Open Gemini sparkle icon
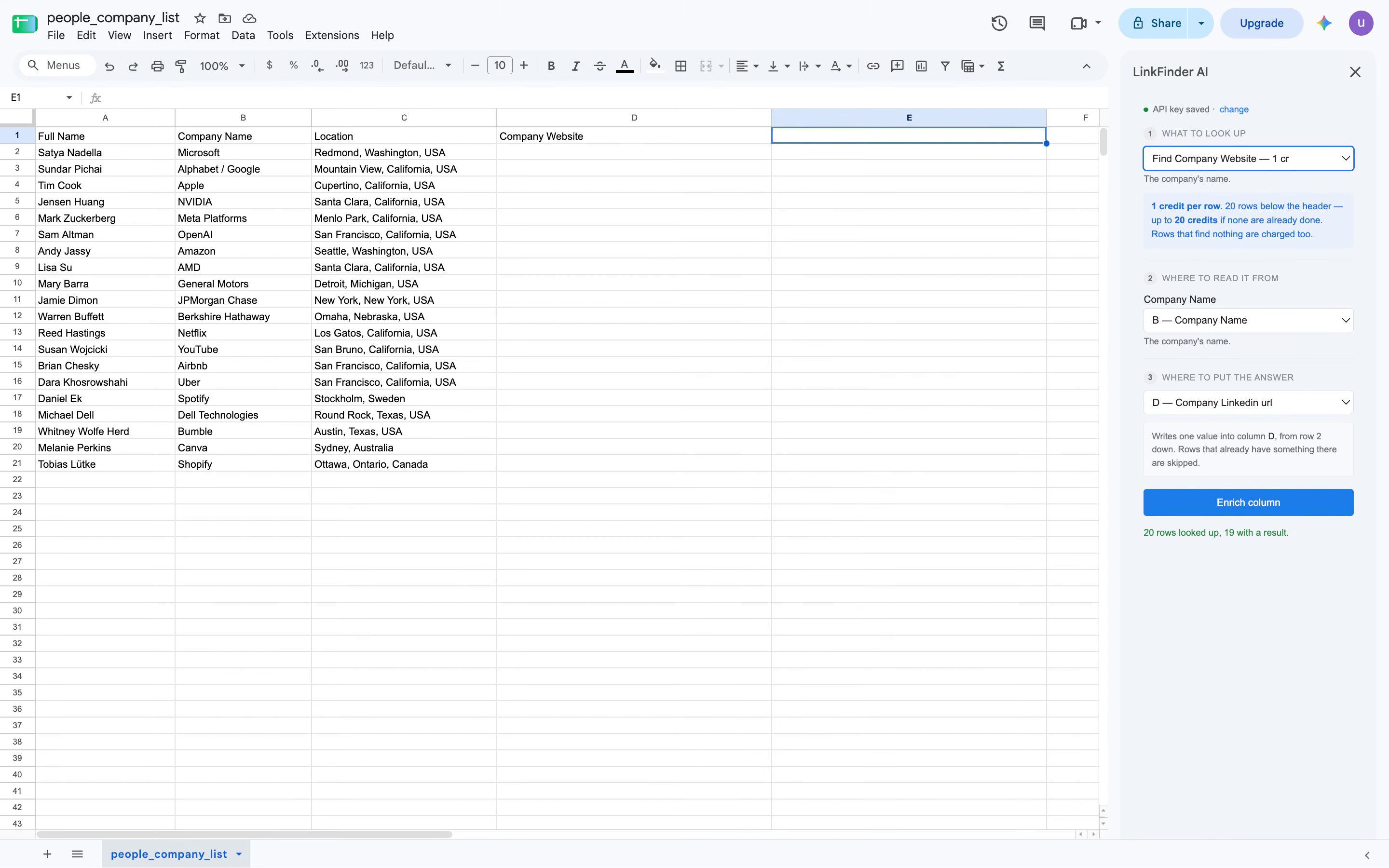This screenshot has height=868, width=1389. [x=1324, y=23]
